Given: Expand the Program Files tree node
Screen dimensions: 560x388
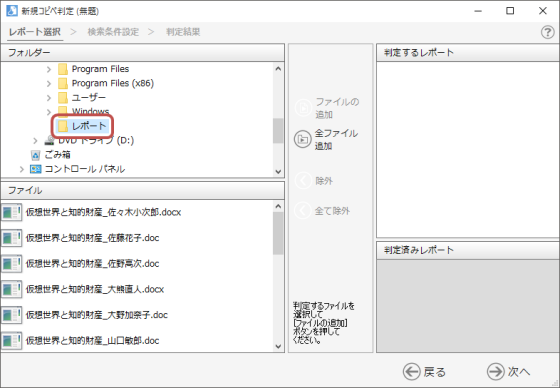Looking at the screenshot, I should (x=49, y=69).
